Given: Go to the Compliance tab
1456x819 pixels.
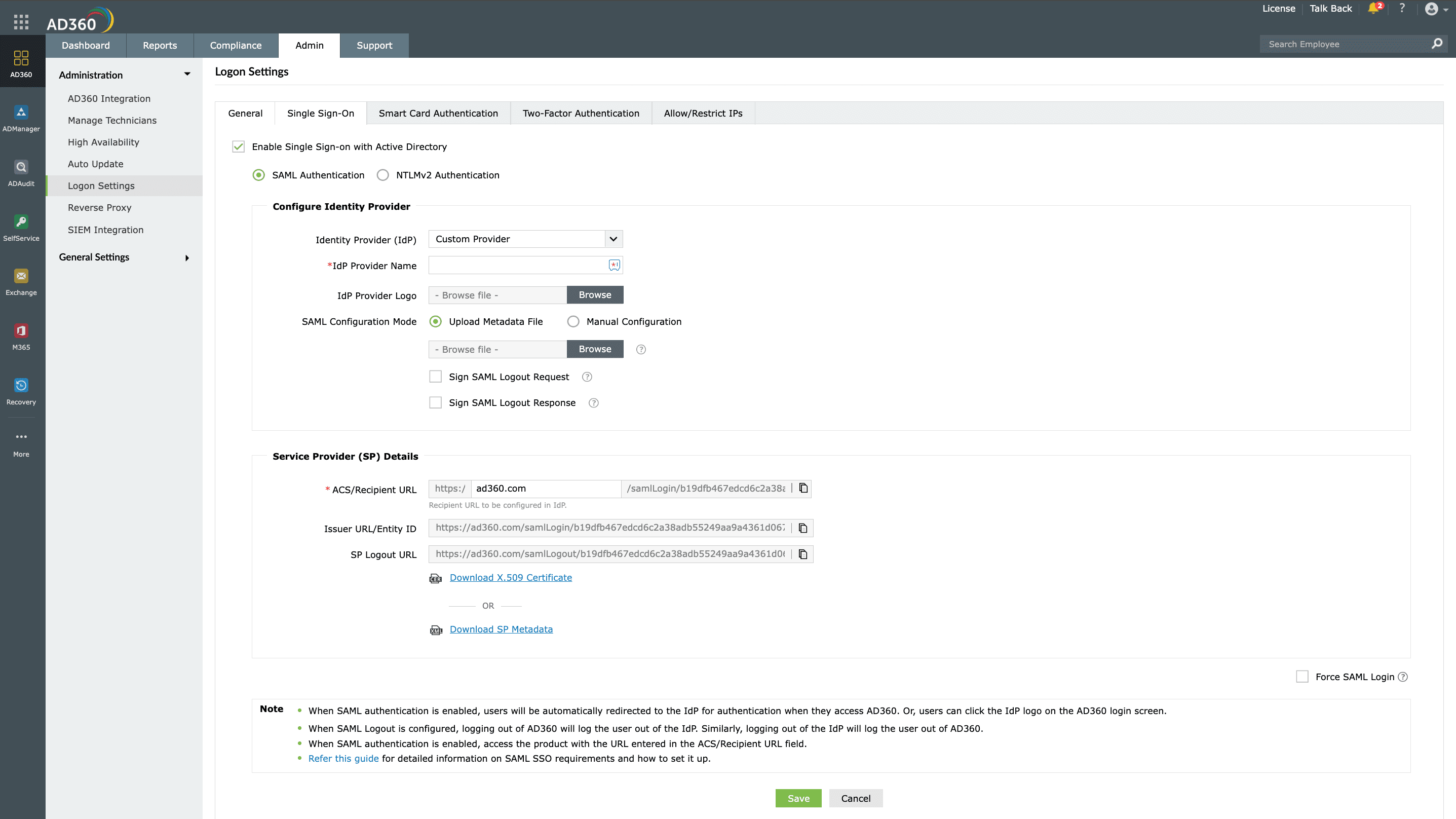Looking at the screenshot, I should click(235, 45).
